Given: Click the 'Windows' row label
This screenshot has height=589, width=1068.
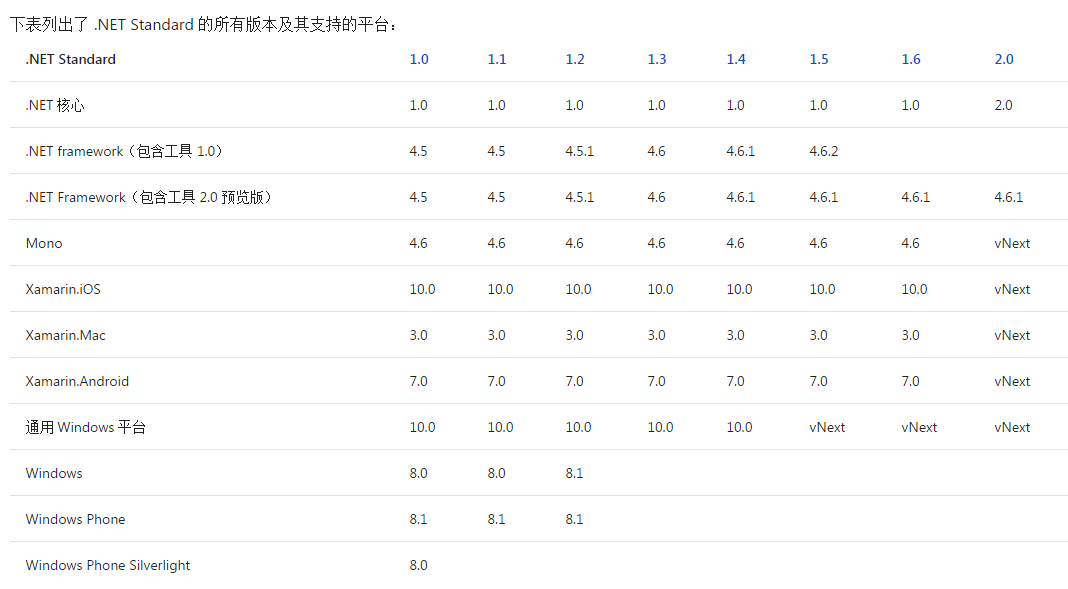Looking at the screenshot, I should pyautogui.click(x=54, y=473).
